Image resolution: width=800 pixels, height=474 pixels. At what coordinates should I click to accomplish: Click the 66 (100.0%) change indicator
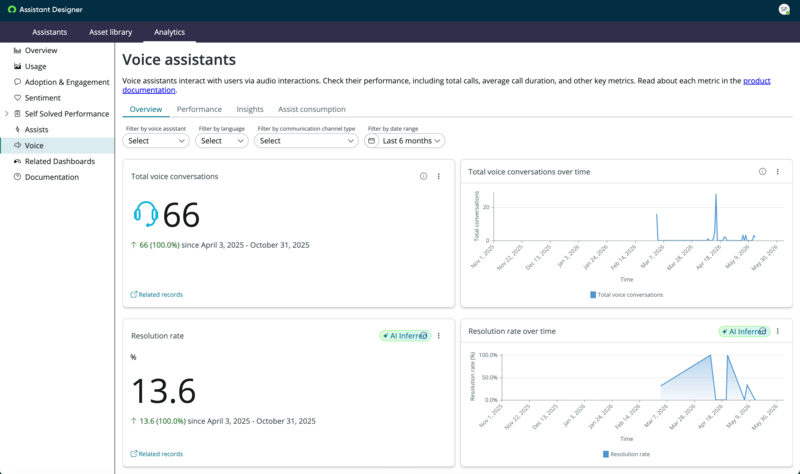point(155,245)
